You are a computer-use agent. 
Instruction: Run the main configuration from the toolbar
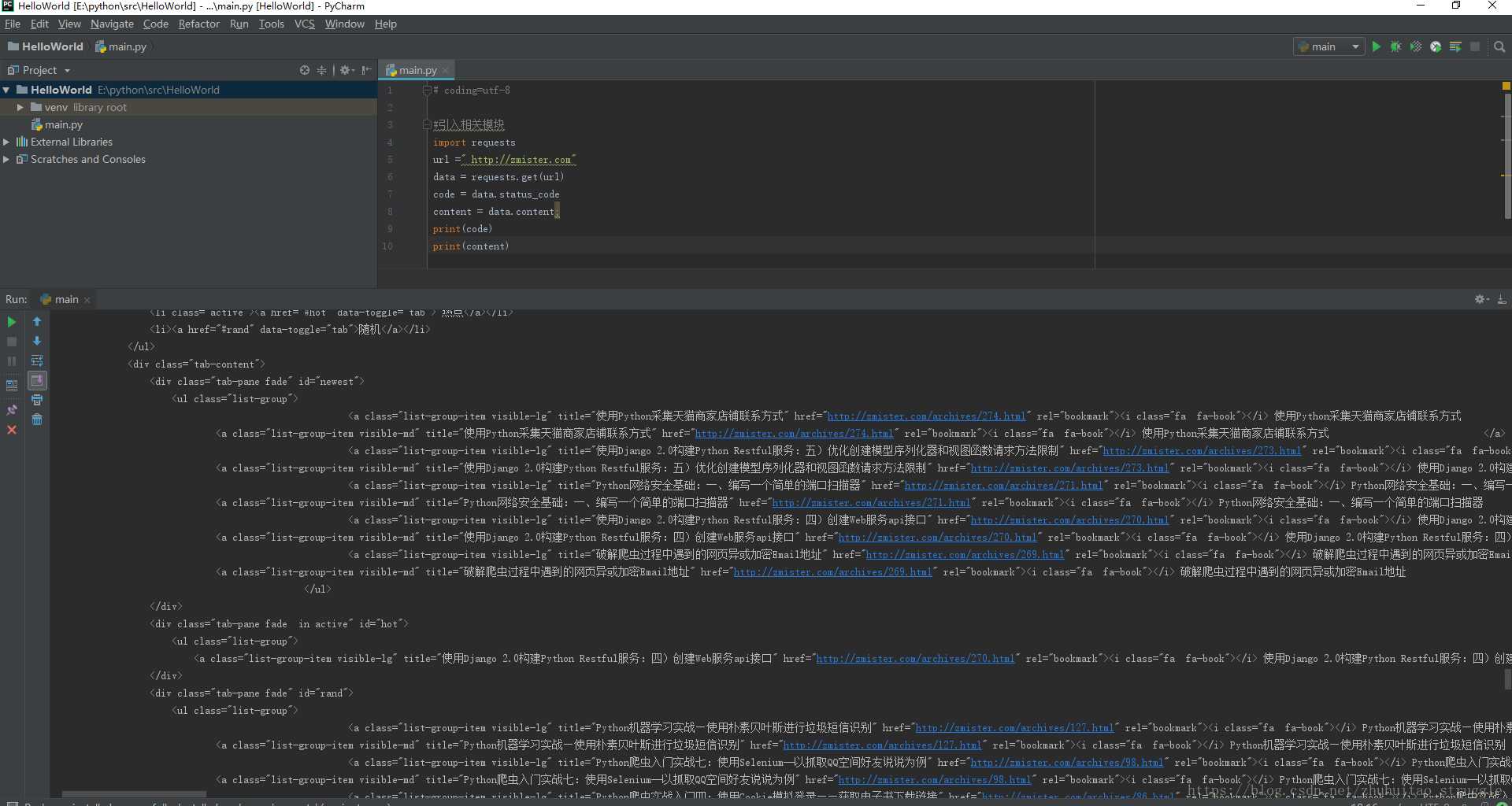pyautogui.click(x=1376, y=46)
